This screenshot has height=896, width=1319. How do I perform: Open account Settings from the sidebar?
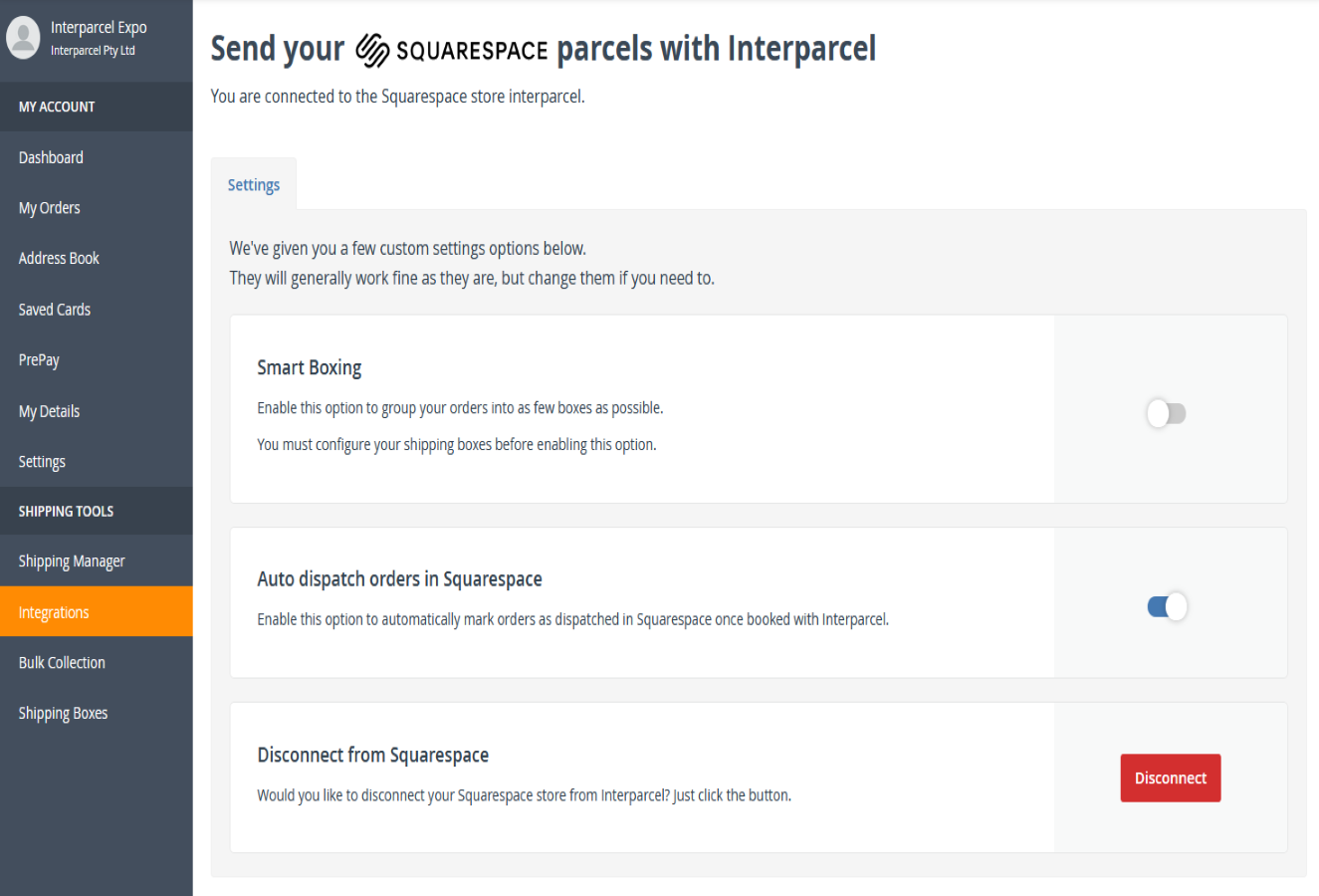(x=42, y=461)
